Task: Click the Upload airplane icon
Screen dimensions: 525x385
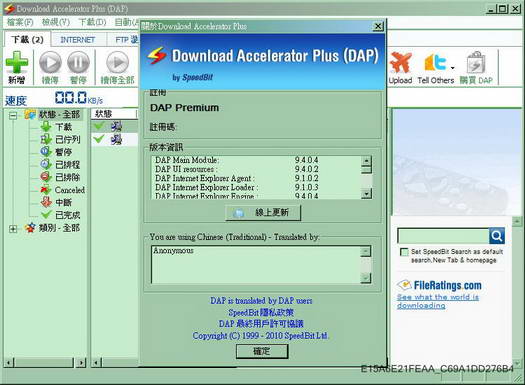Action: pyautogui.click(x=401, y=63)
